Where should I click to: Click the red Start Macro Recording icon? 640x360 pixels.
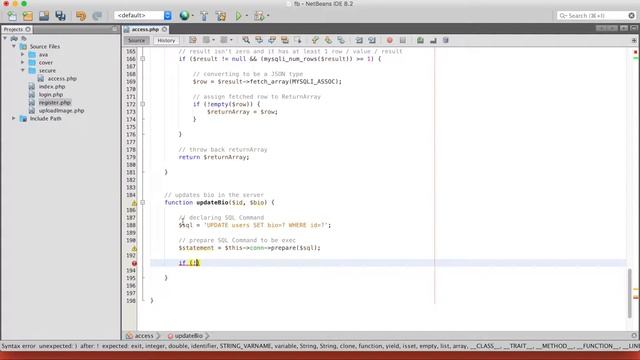pos(390,40)
